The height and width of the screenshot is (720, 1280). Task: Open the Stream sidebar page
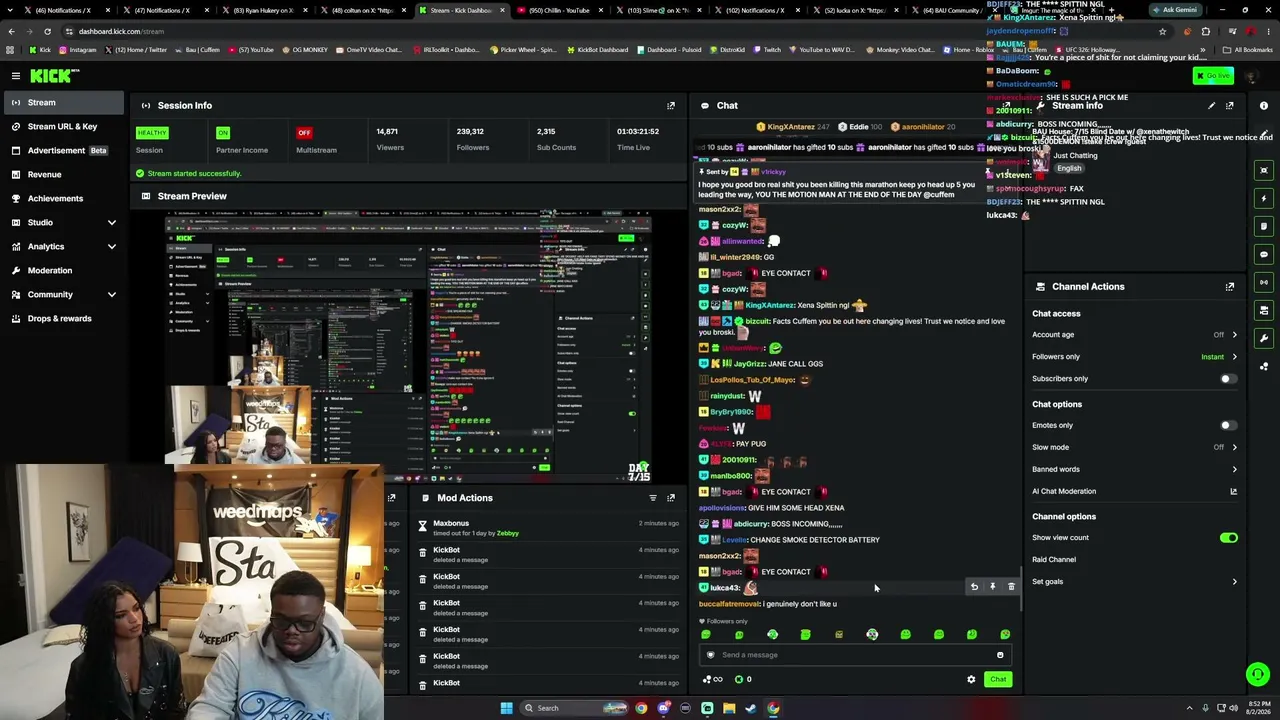pos(64,102)
